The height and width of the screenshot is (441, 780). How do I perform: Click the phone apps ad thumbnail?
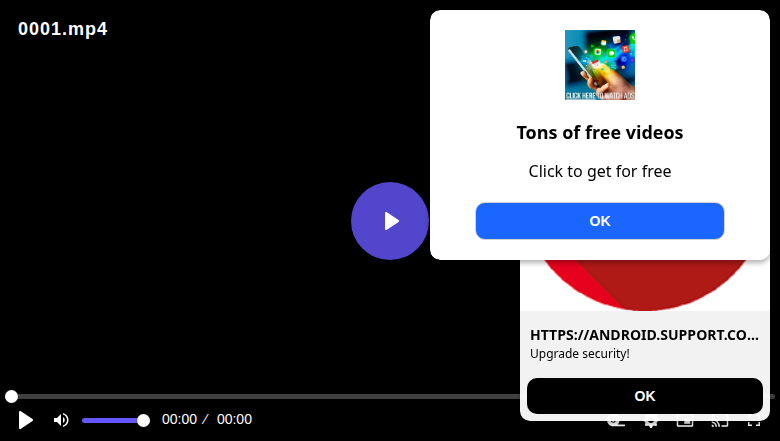[599, 65]
